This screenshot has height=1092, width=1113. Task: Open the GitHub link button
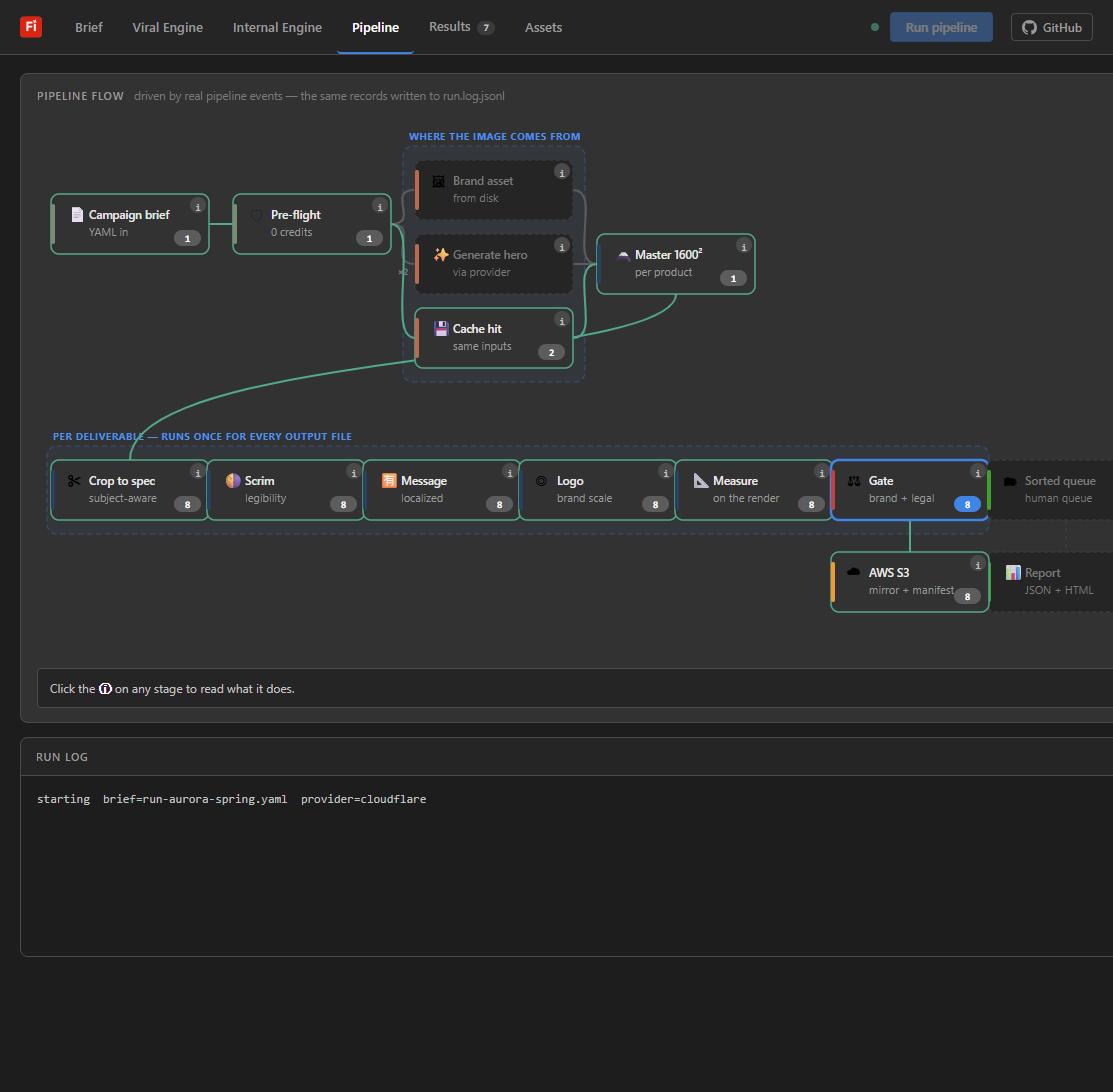coord(1051,27)
